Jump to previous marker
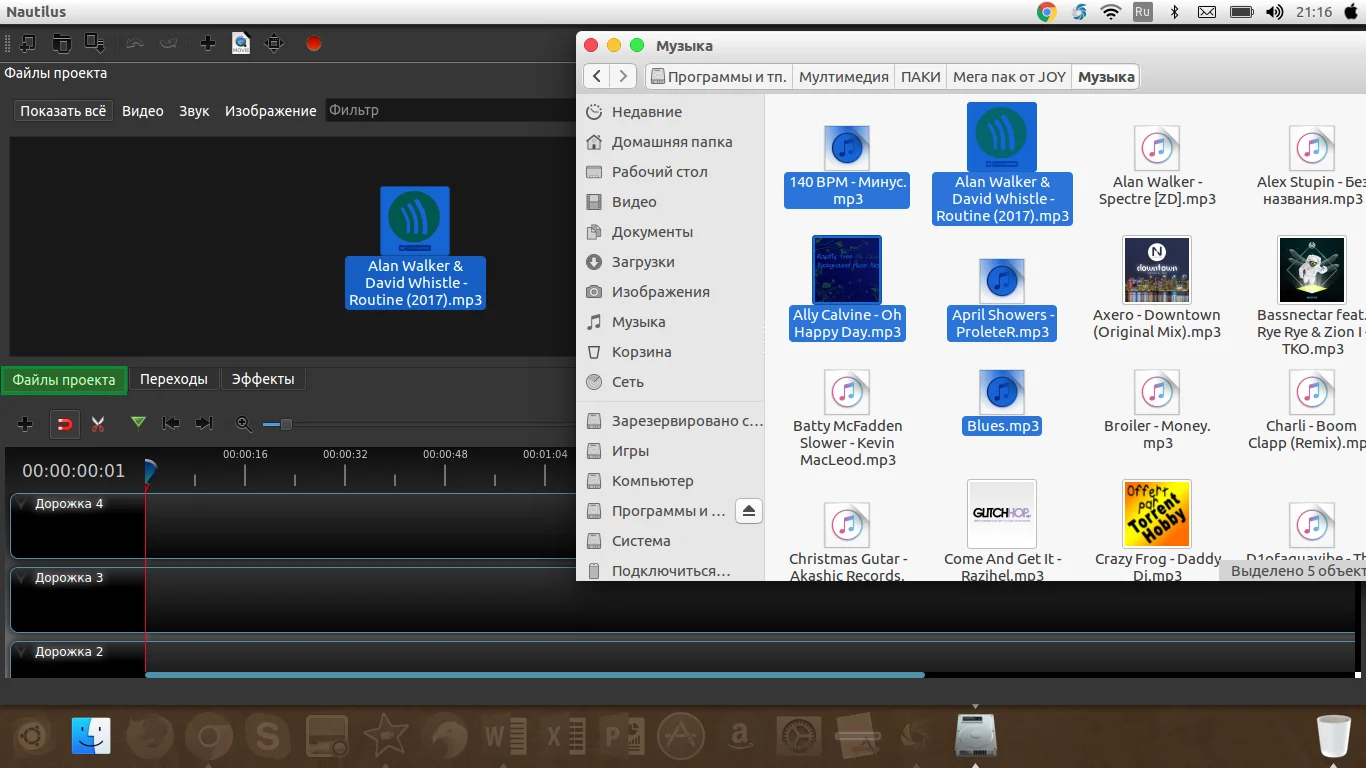This screenshot has height=768, width=1366. pos(171,424)
